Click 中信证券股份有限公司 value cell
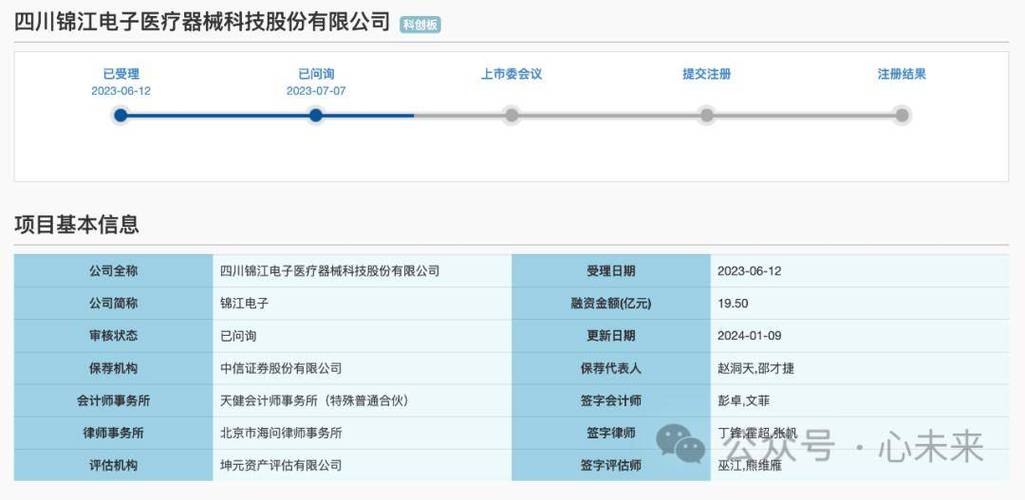1025x500 pixels. 361,368
